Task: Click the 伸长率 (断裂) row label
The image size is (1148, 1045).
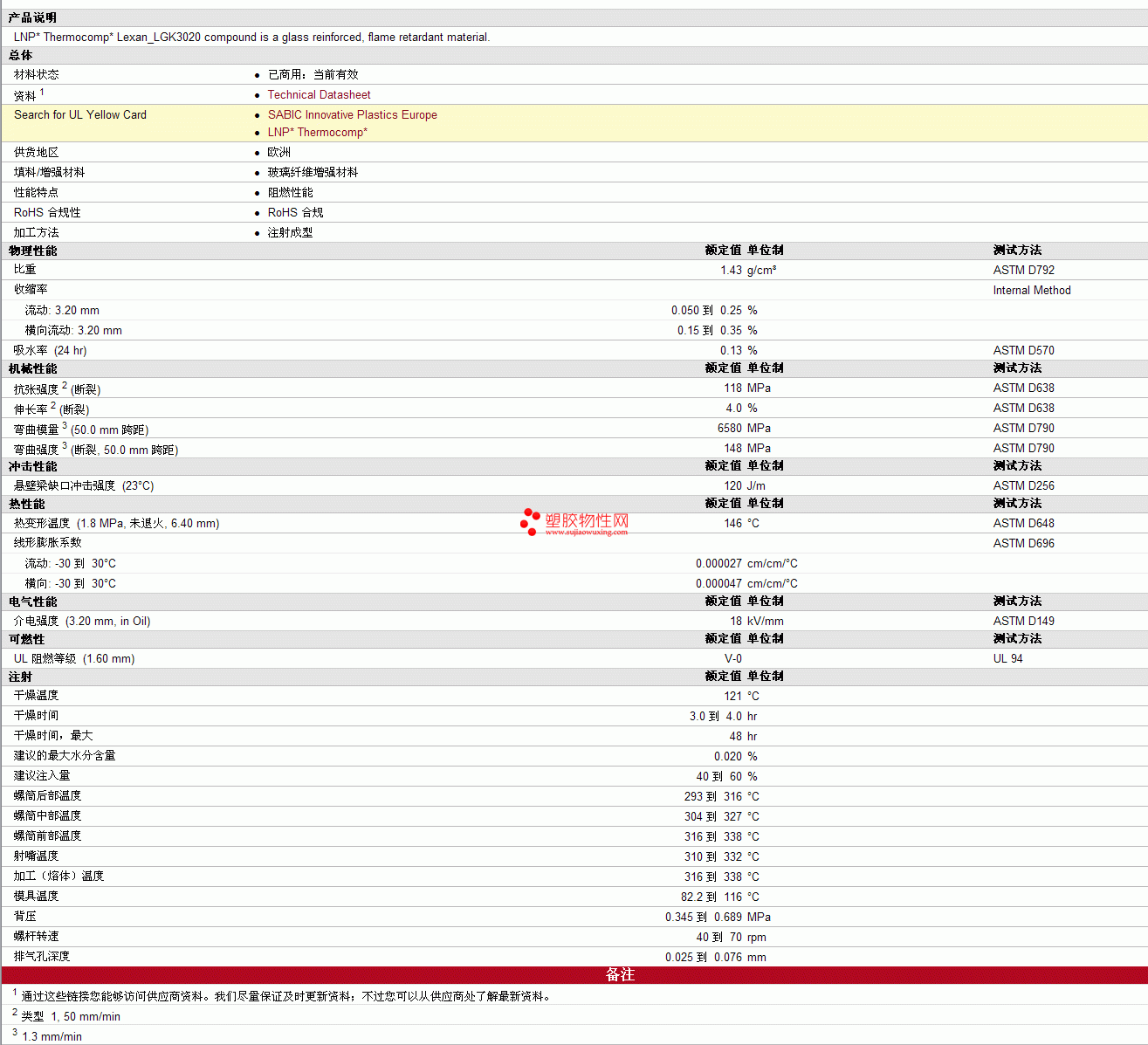Action: click(x=52, y=409)
